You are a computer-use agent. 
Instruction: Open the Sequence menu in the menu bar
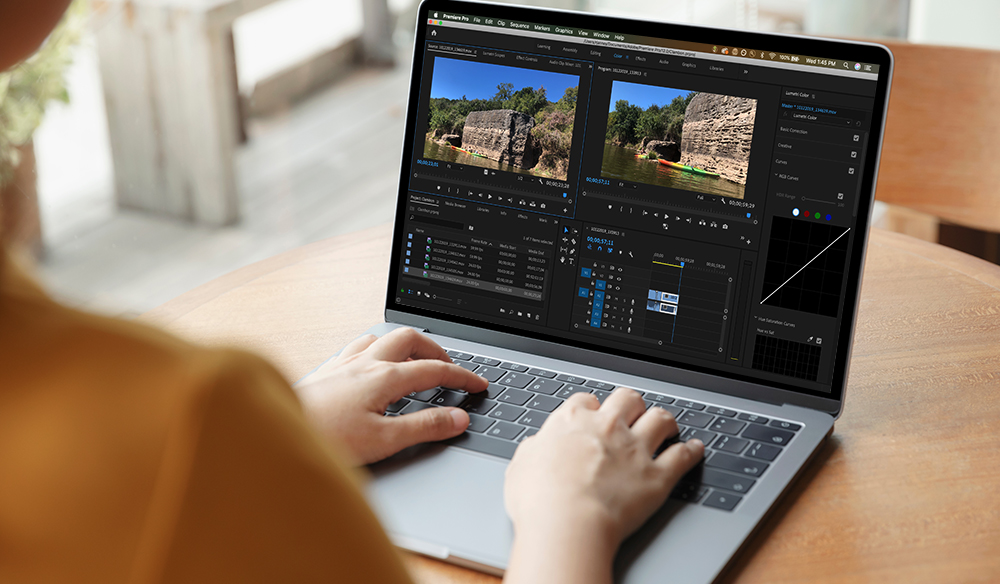(519, 26)
